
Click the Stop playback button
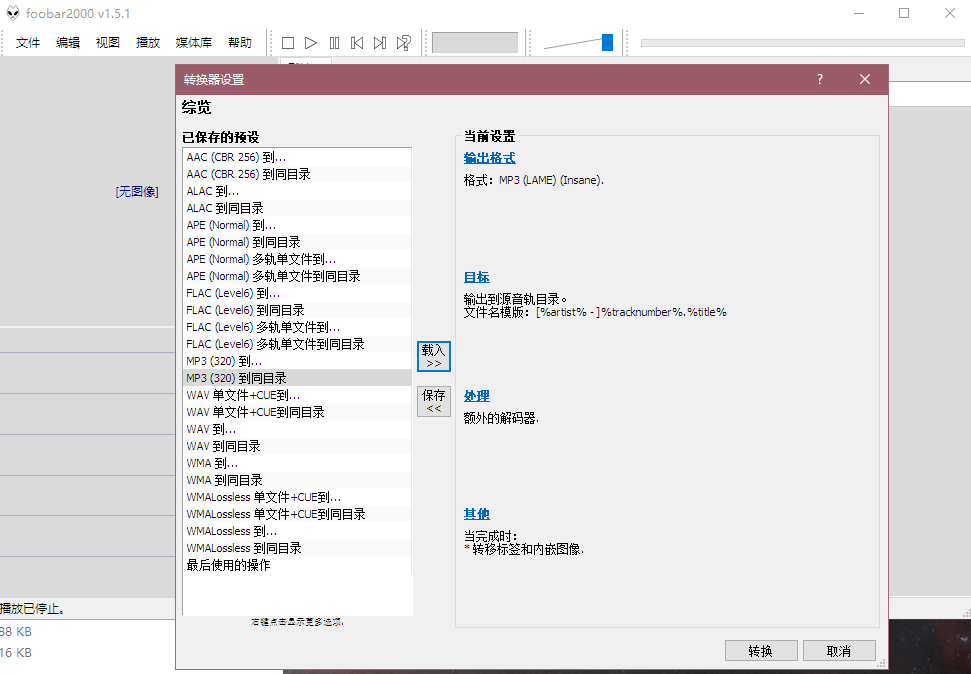pos(288,43)
